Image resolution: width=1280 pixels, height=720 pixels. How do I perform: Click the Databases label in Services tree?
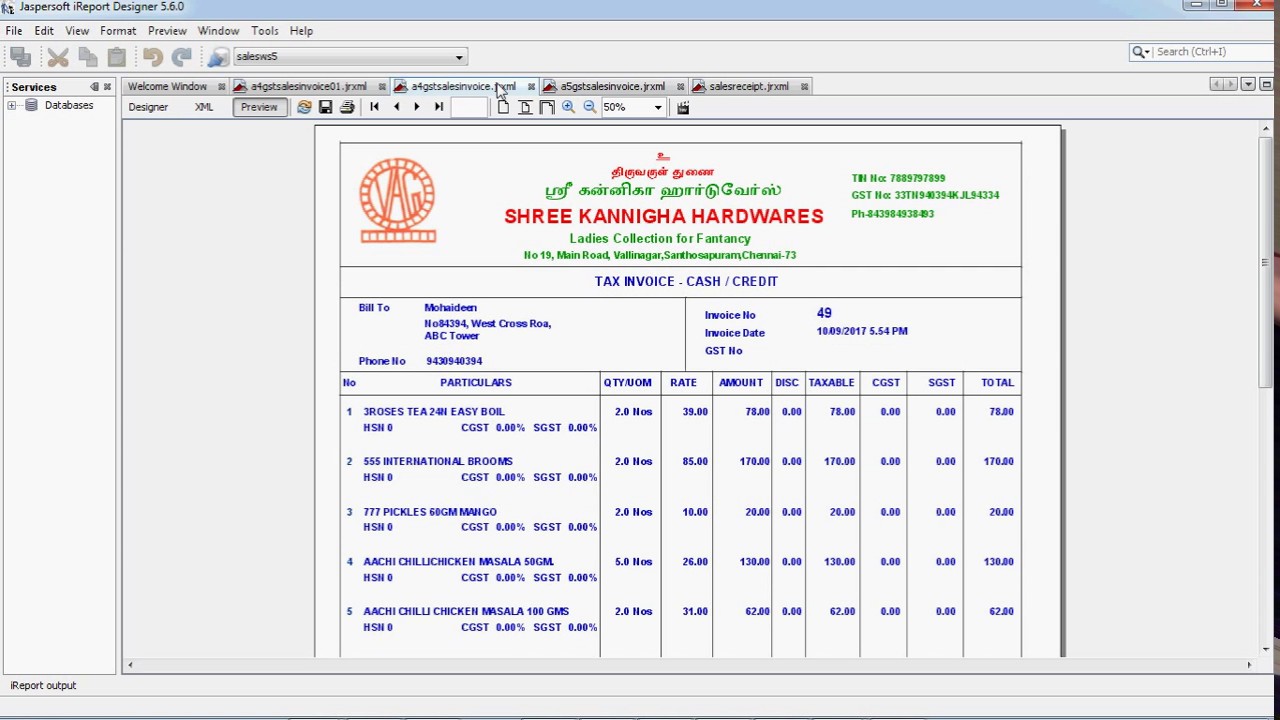coord(69,105)
